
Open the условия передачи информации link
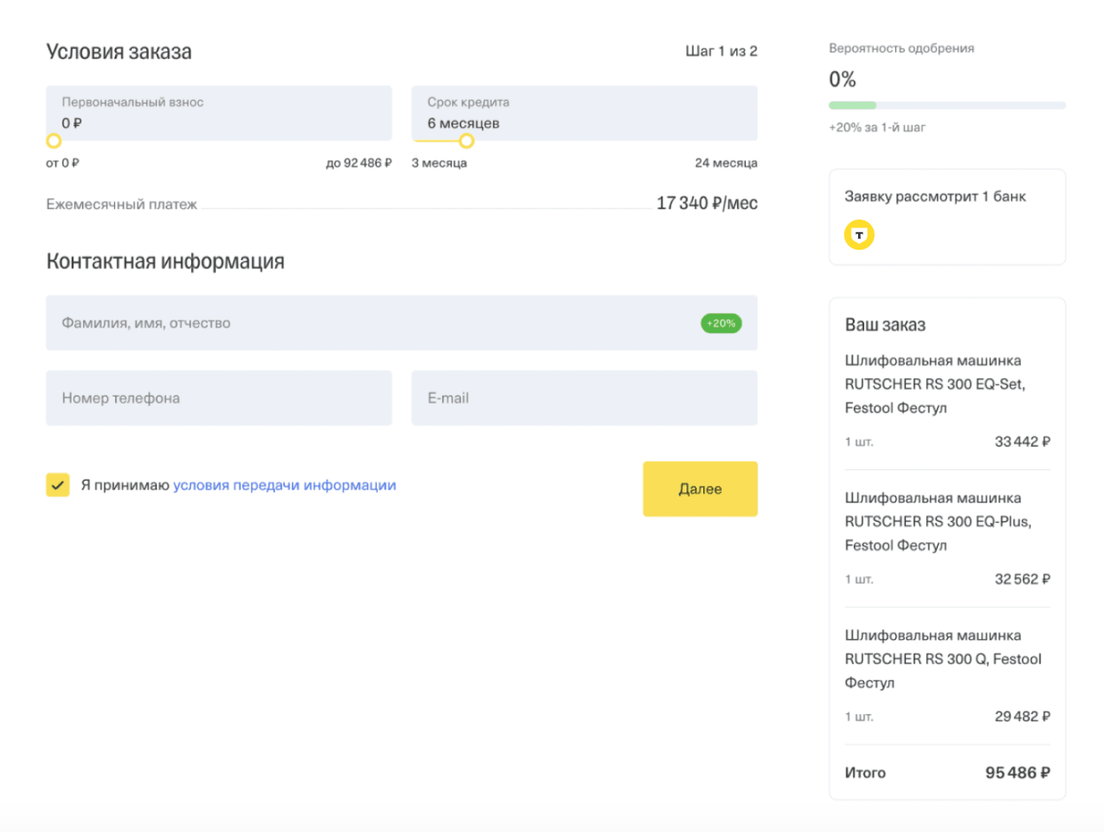pyautogui.click(x=284, y=485)
